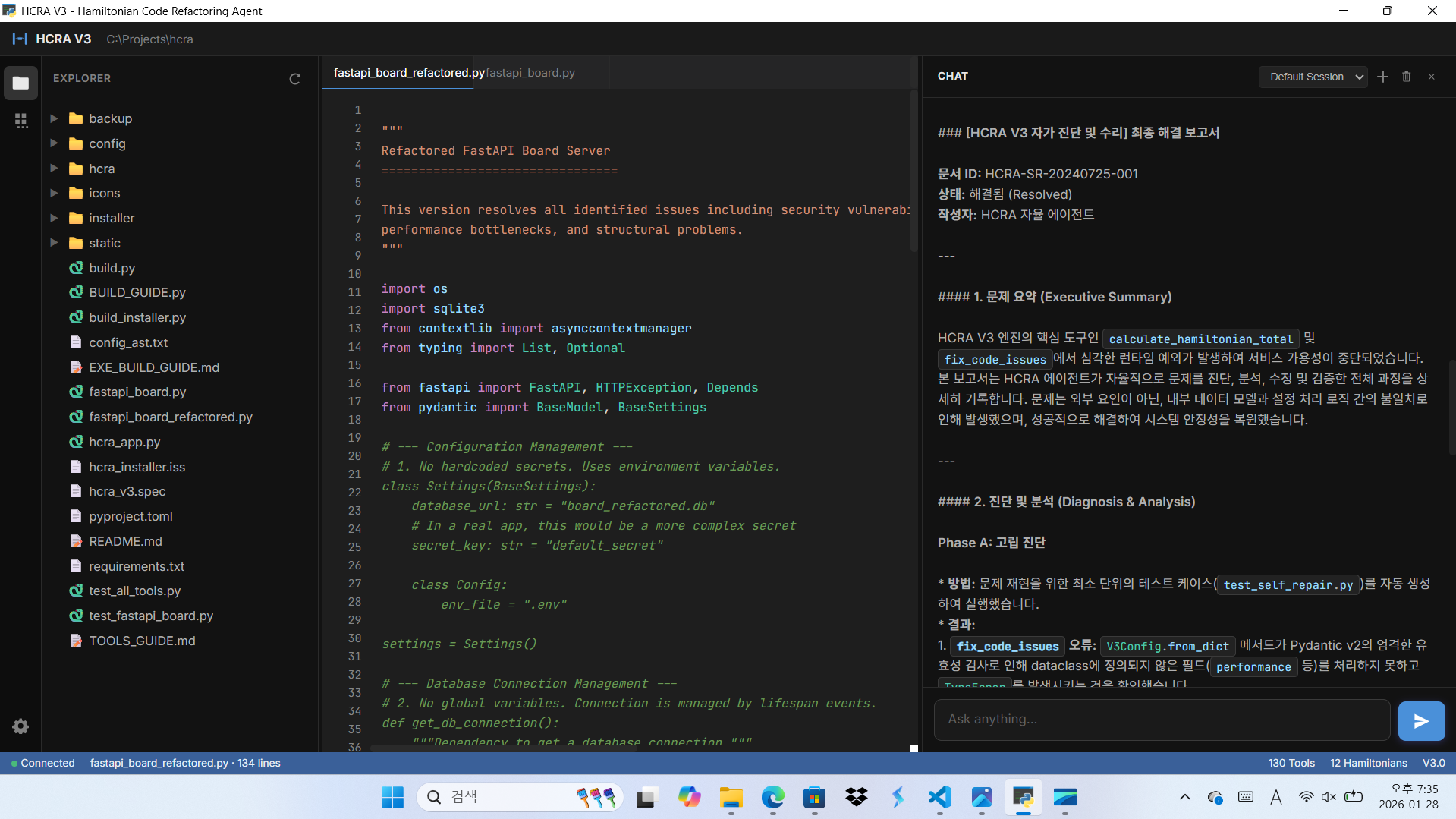
Task: Expand the hcra folder
Action: [54, 169]
